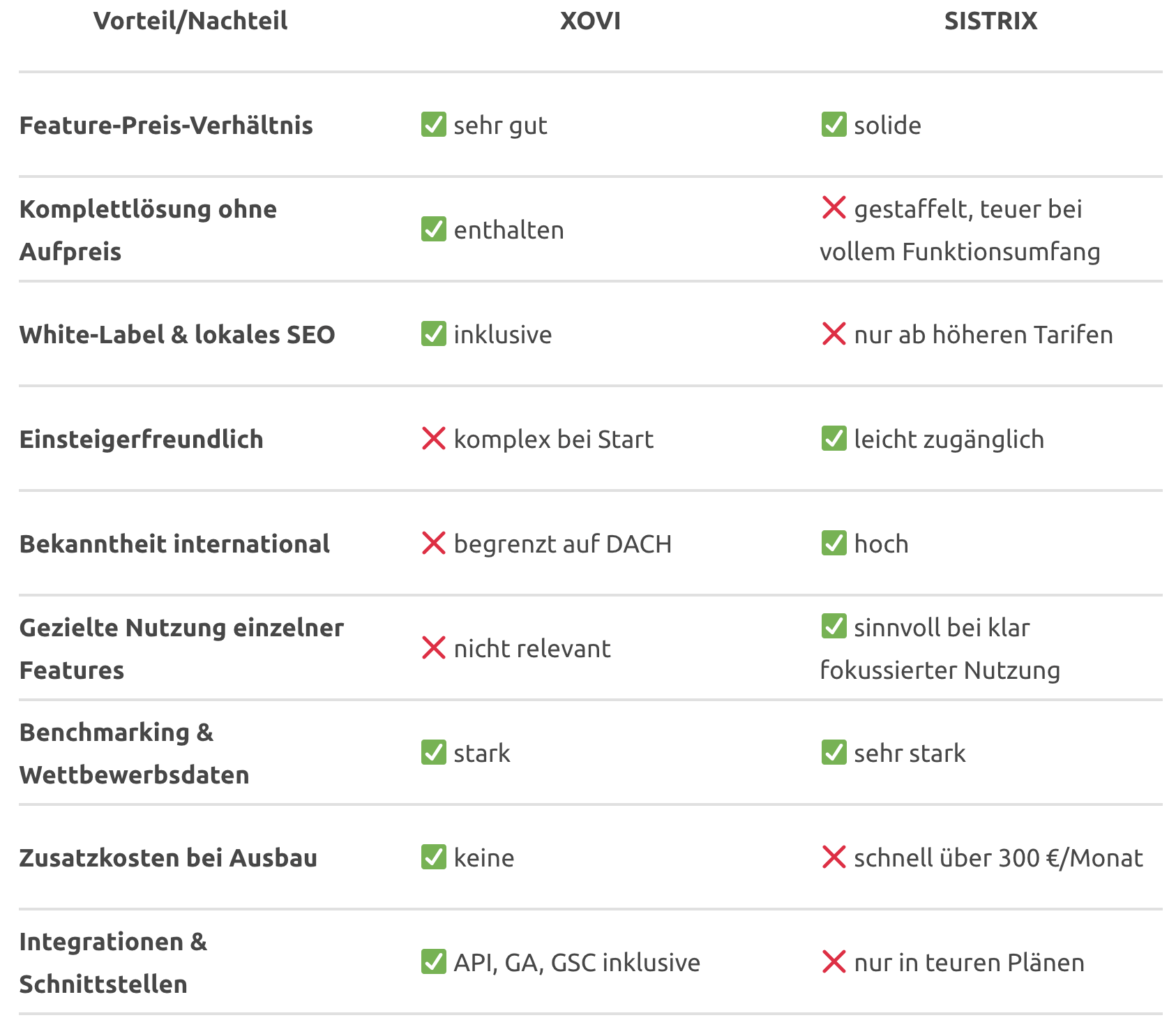The width and height of the screenshot is (1176, 1027).
Task: Select the XOVI column header
Action: tap(590, 21)
